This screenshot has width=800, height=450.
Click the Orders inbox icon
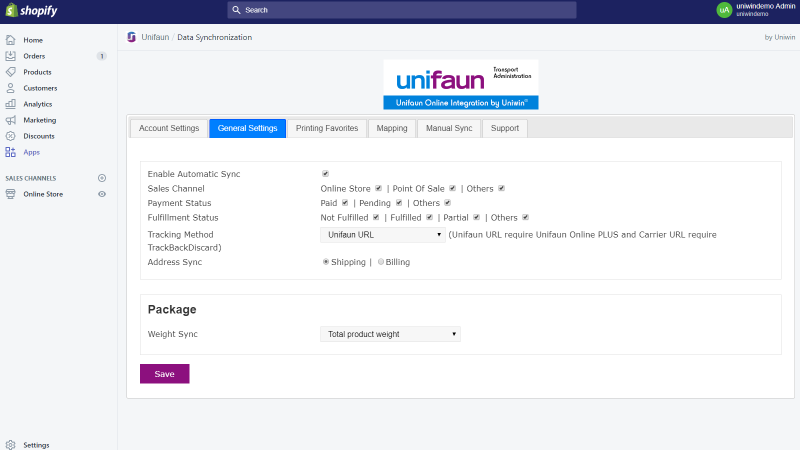click(11, 56)
